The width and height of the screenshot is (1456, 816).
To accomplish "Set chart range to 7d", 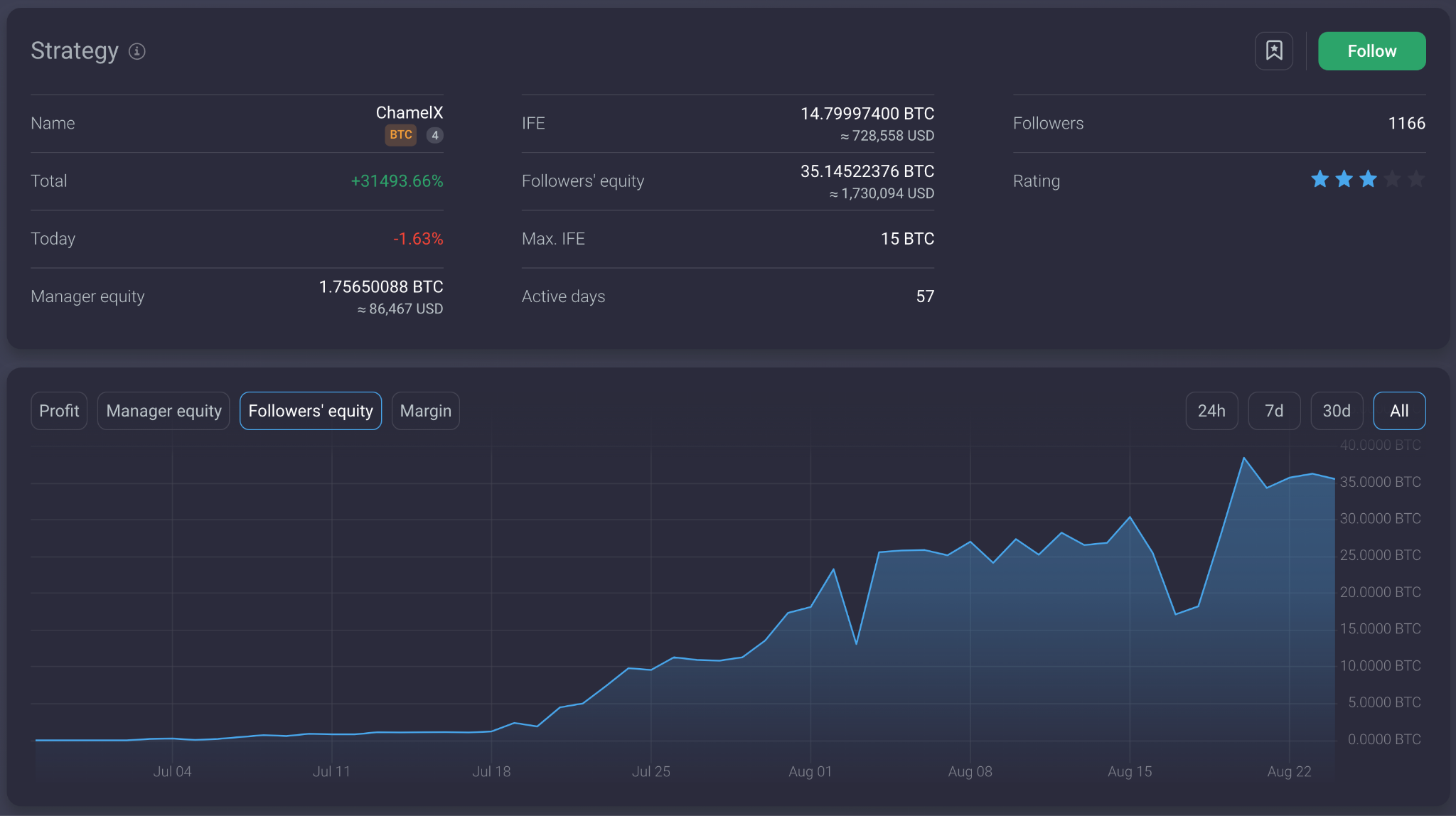I will (1275, 411).
